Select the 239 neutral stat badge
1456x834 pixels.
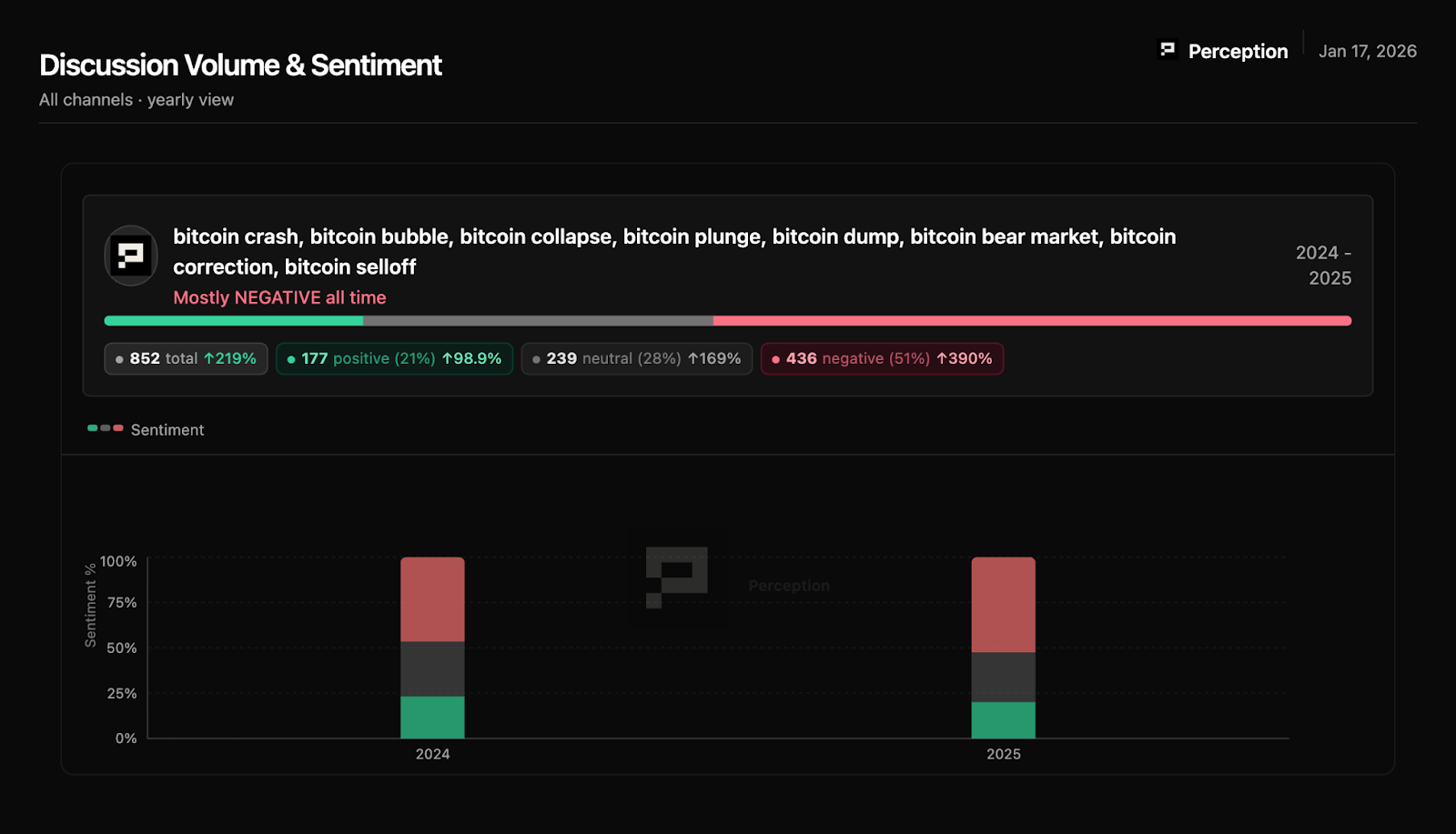click(636, 358)
